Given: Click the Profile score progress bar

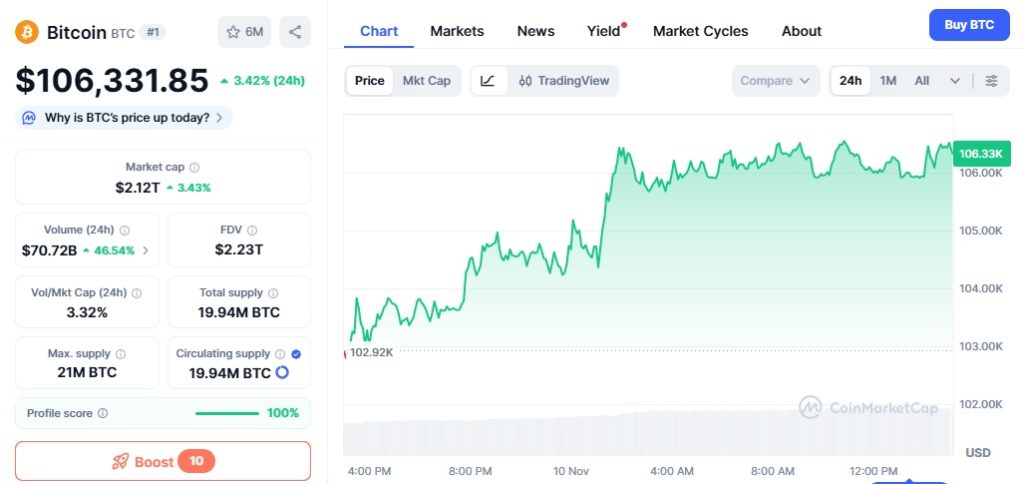Looking at the screenshot, I should pyautogui.click(x=227, y=413).
